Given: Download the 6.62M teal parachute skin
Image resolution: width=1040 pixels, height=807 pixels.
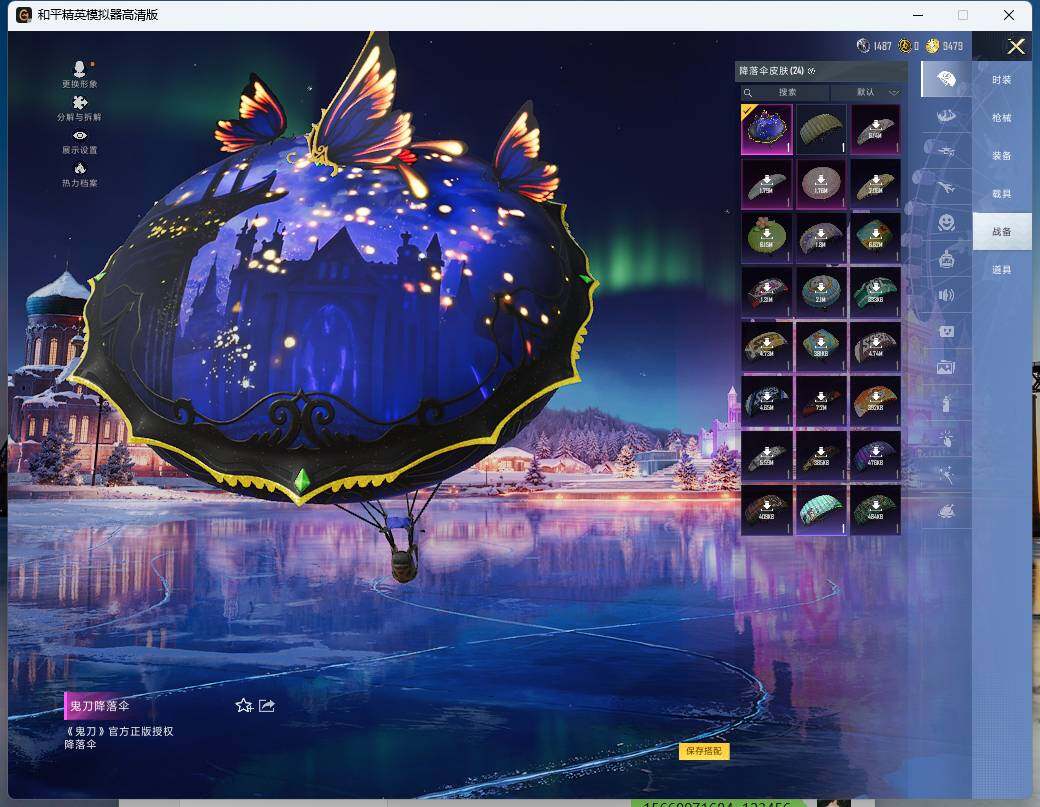Looking at the screenshot, I should click(x=876, y=238).
